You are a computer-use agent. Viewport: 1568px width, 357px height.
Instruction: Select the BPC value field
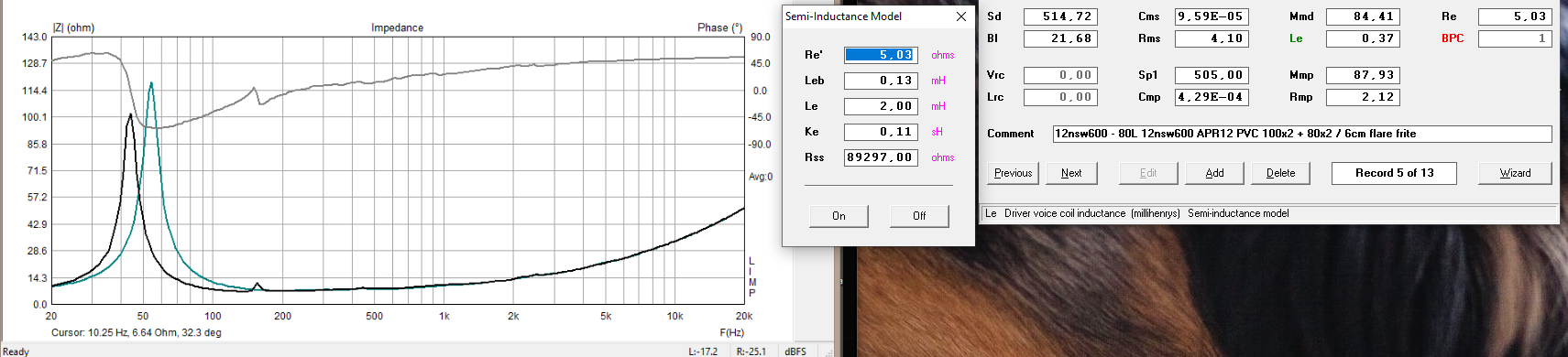[1515, 38]
